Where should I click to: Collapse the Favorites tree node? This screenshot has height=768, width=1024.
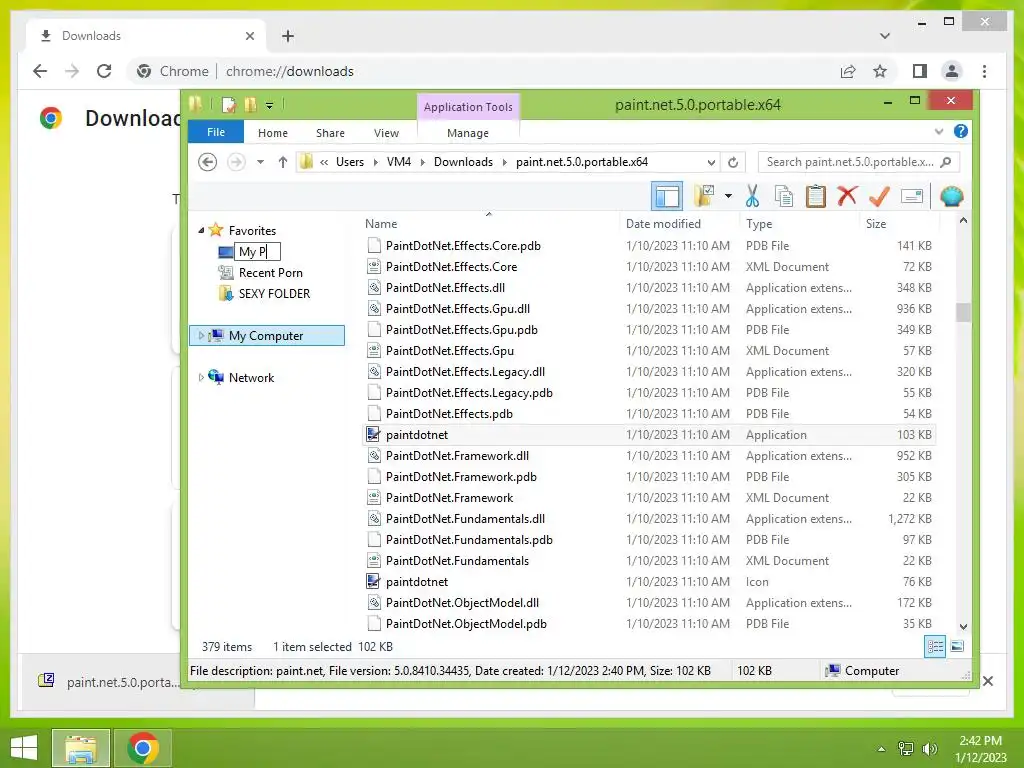pyautogui.click(x=201, y=230)
